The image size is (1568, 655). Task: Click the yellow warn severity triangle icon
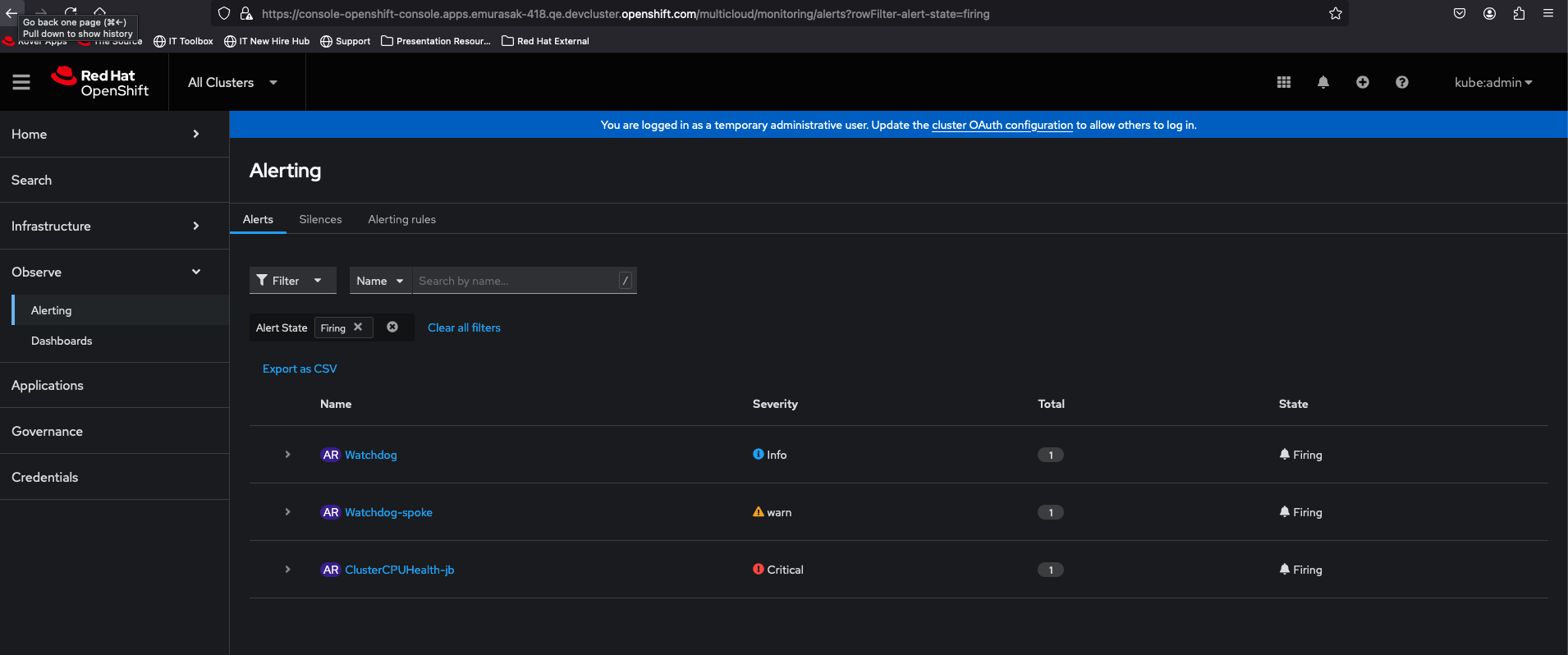click(x=759, y=511)
